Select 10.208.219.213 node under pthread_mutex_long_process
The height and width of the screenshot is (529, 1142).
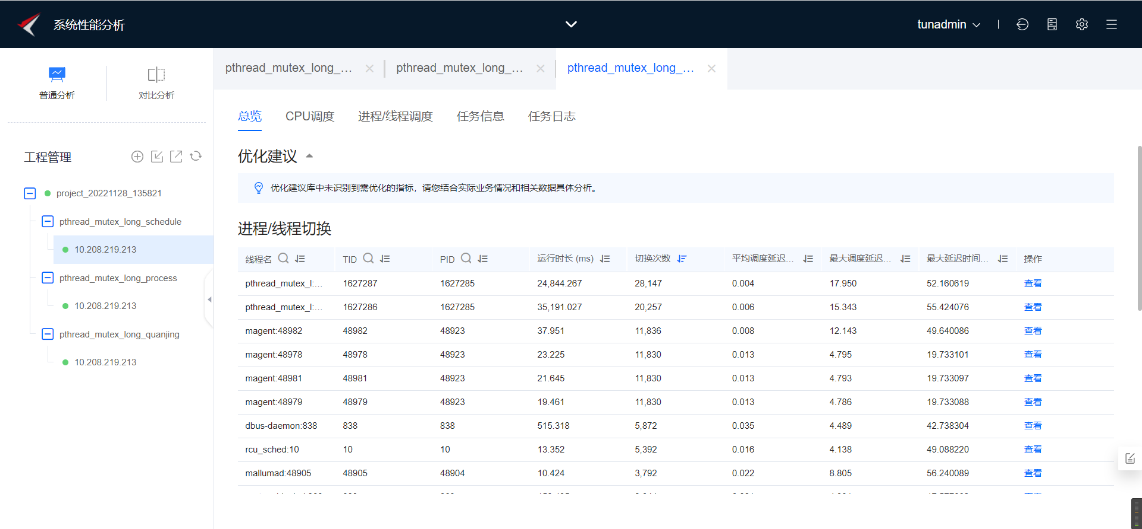point(106,306)
